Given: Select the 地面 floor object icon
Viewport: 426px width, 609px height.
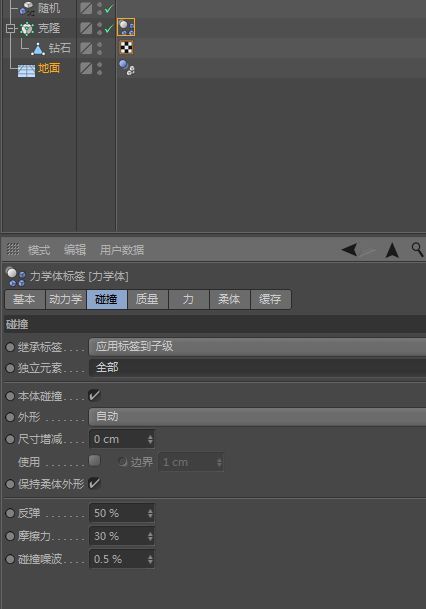Looking at the screenshot, I should [26, 70].
